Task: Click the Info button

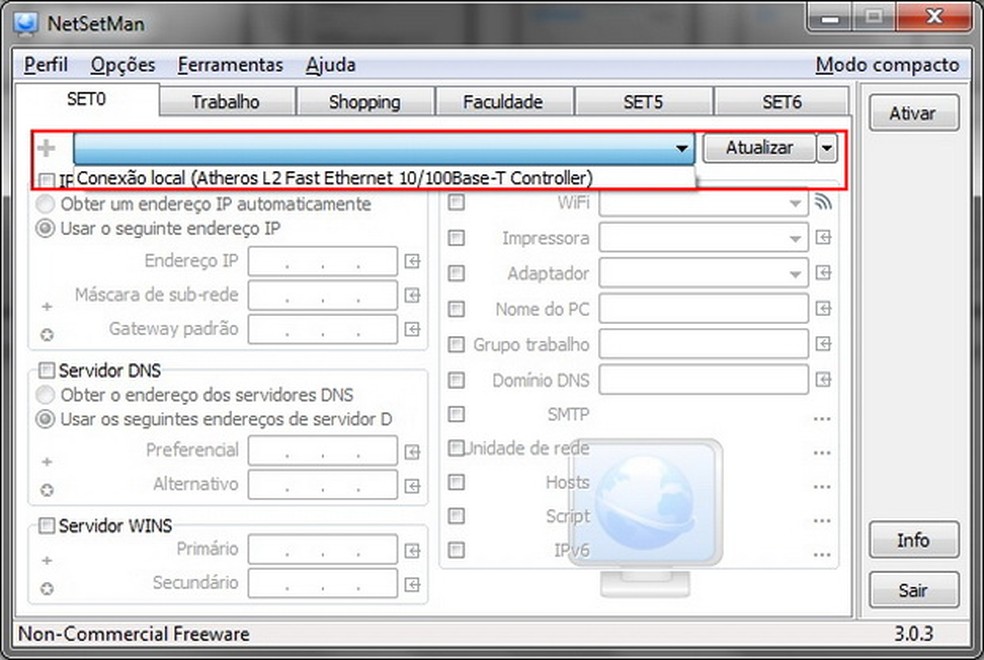Action: (x=913, y=540)
